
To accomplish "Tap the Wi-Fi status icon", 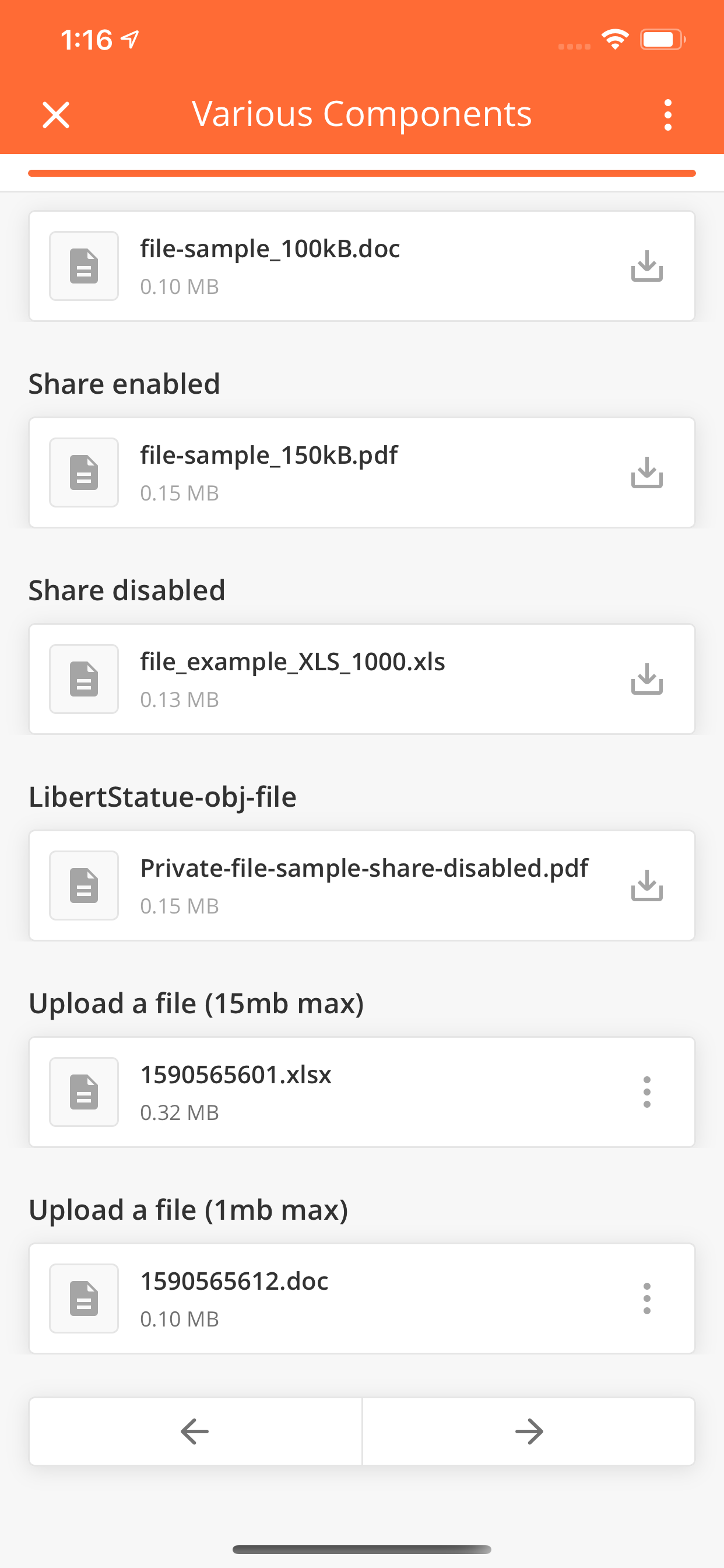I will (x=614, y=40).
